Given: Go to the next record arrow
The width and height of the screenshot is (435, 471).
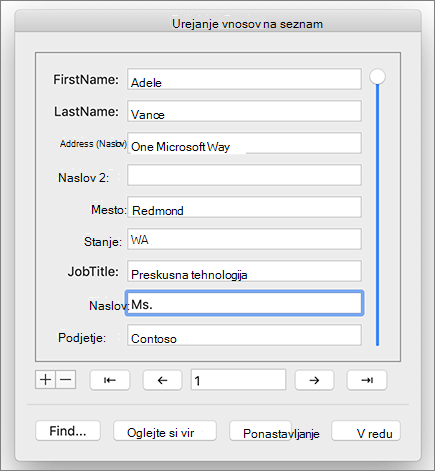Looking at the screenshot, I should point(314,380).
